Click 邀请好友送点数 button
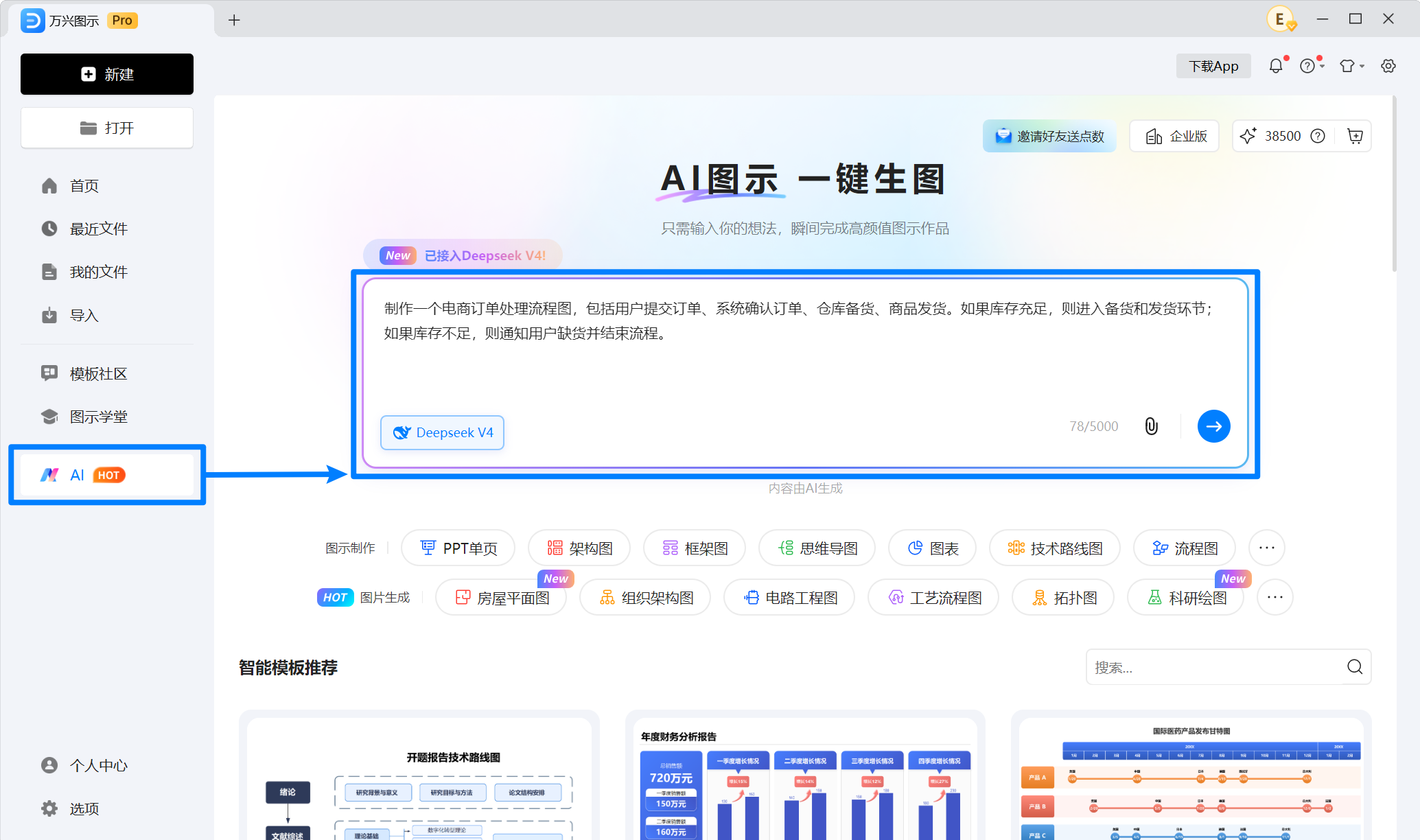 (x=1049, y=136)
